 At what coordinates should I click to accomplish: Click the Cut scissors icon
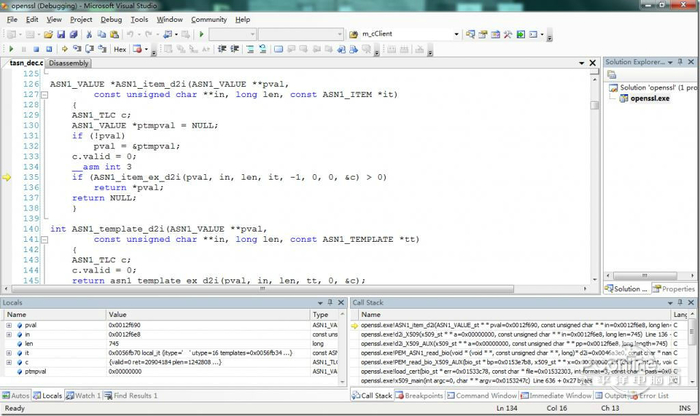pos(89,34)
